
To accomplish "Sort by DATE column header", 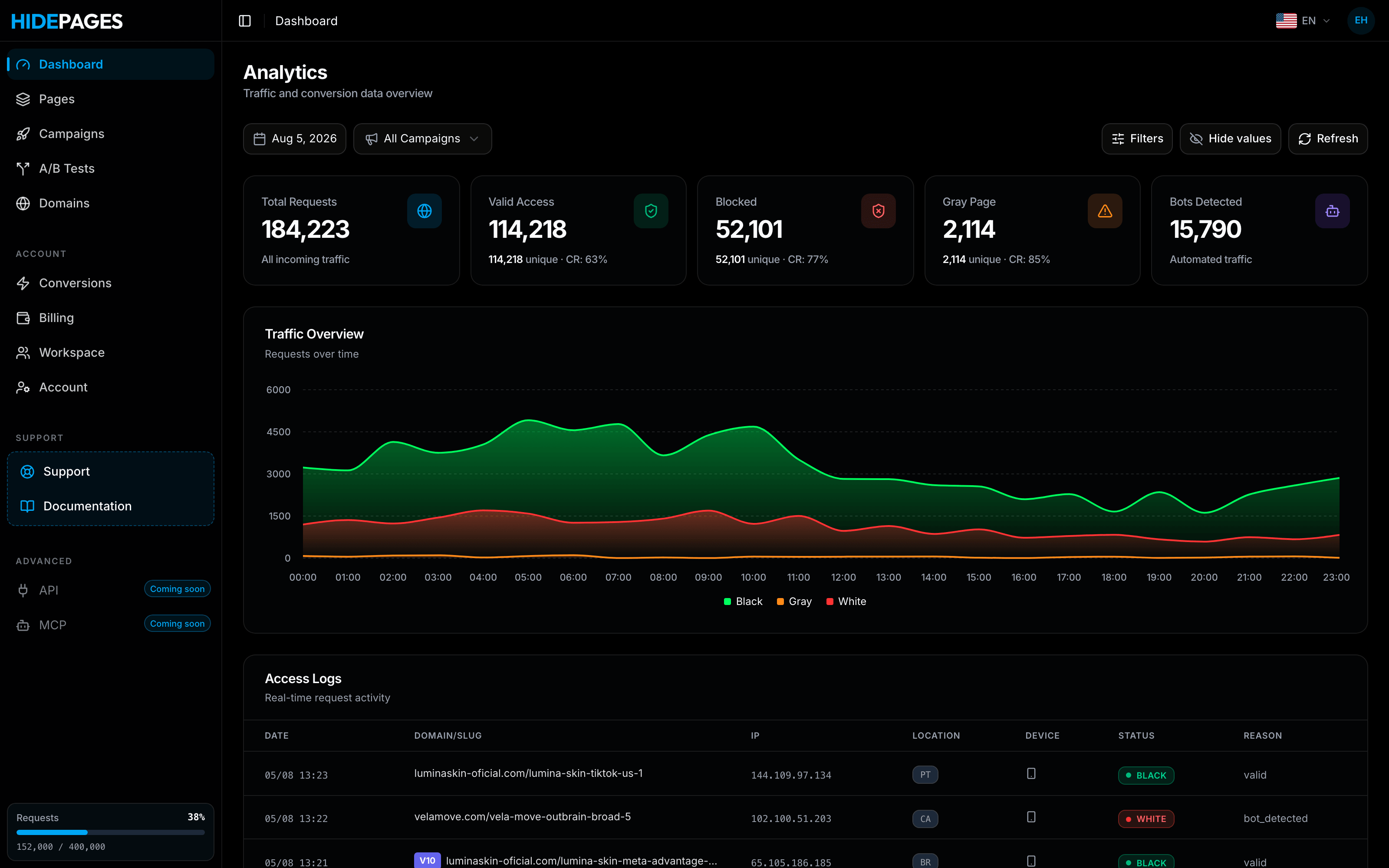I will [x=276, y=736].
